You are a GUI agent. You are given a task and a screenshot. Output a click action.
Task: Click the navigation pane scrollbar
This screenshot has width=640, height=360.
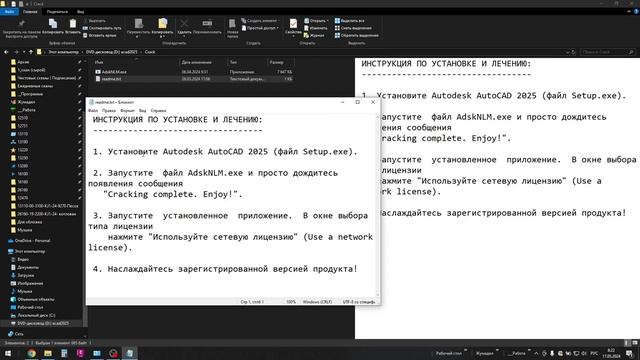point(85,198)
